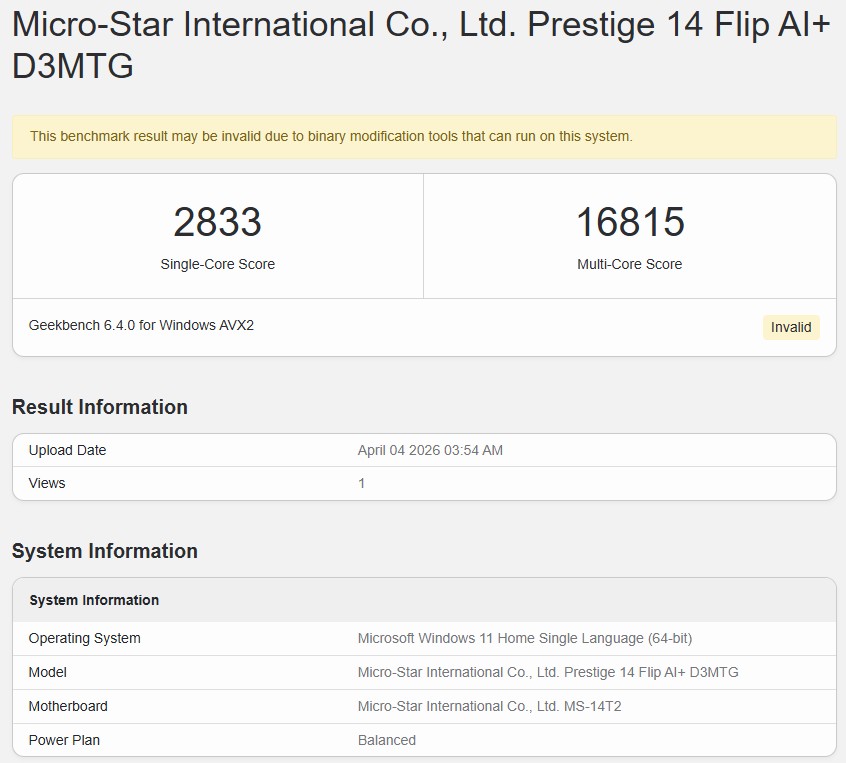Click the Power Plan label
Screen dimensions: 846x763
click(64, 740)
